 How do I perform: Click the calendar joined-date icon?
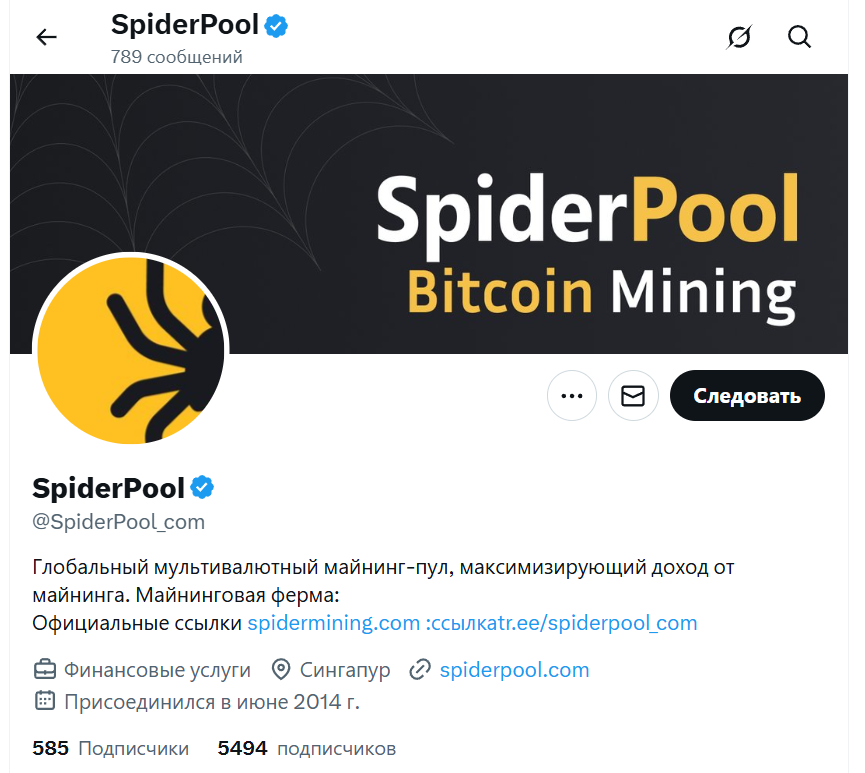[45, 701]
